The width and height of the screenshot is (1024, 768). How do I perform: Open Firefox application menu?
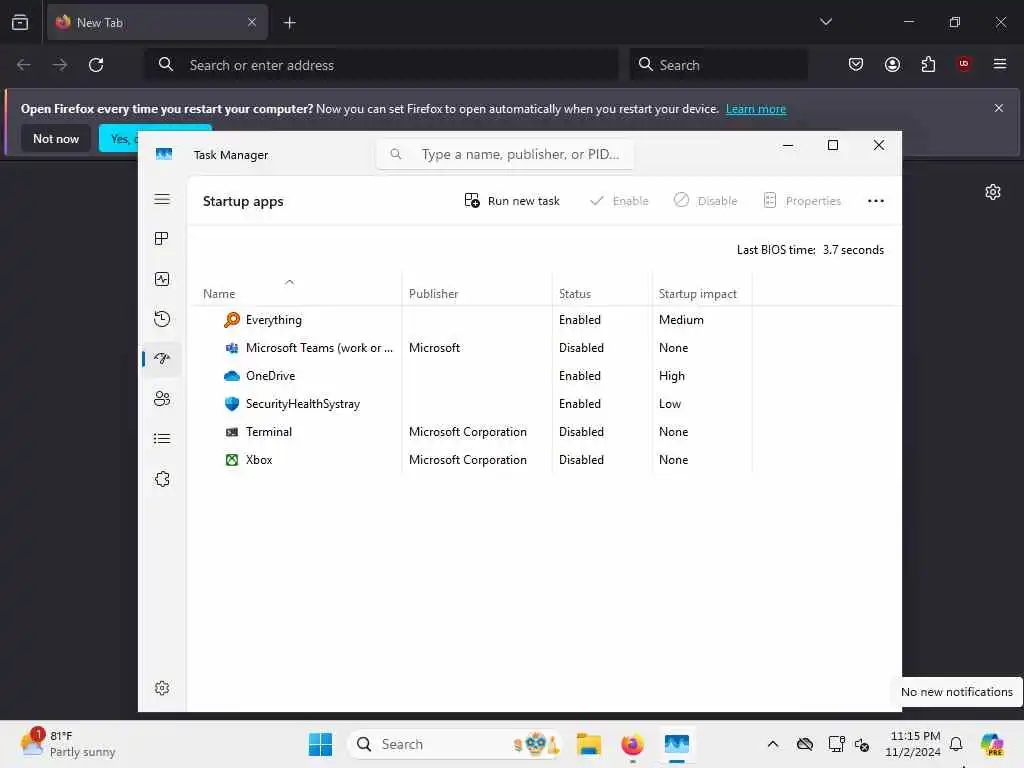pyautogui.click(x=1000, y=64)
